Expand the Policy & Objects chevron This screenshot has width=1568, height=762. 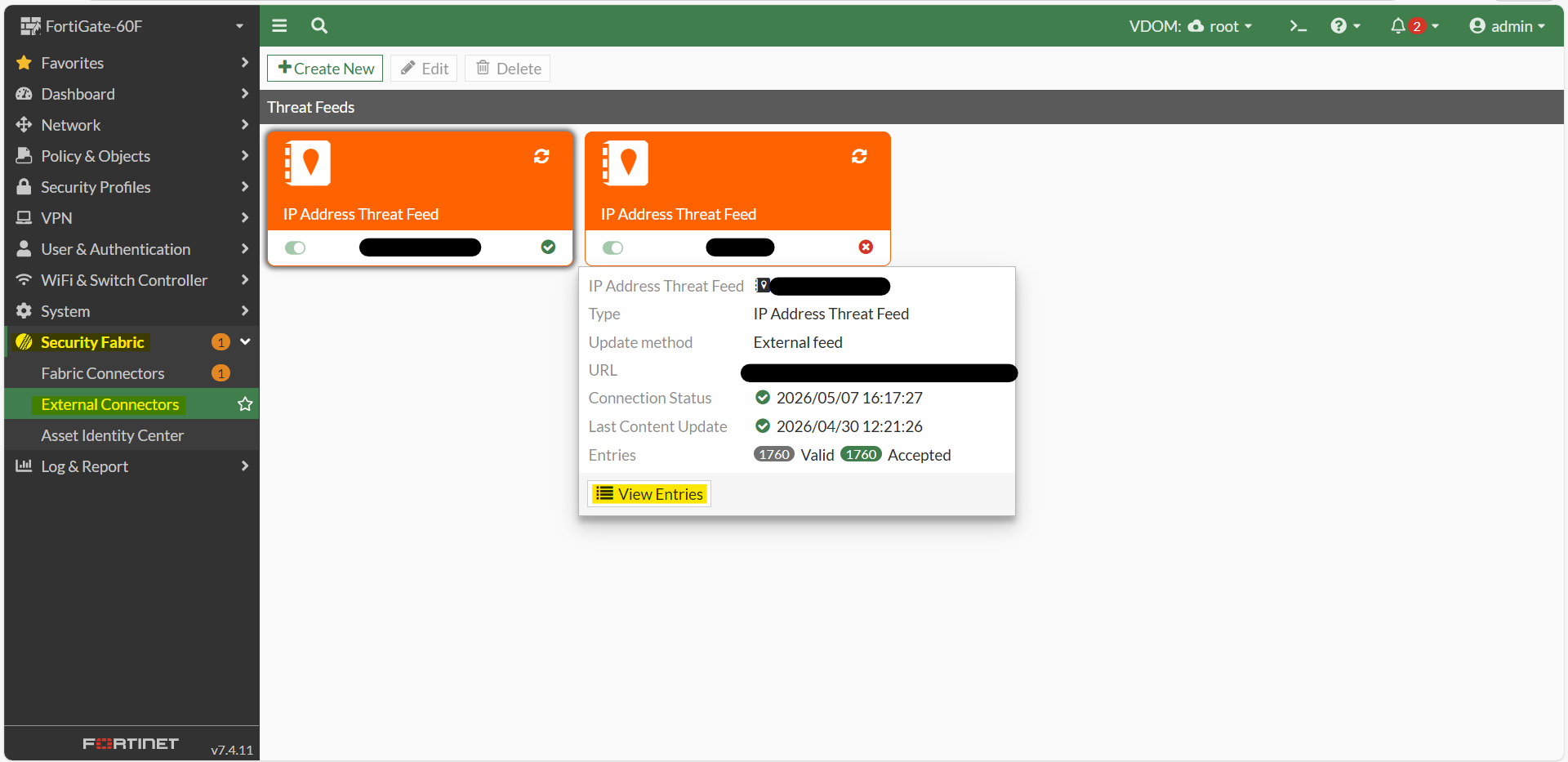(x=244, y=156)
